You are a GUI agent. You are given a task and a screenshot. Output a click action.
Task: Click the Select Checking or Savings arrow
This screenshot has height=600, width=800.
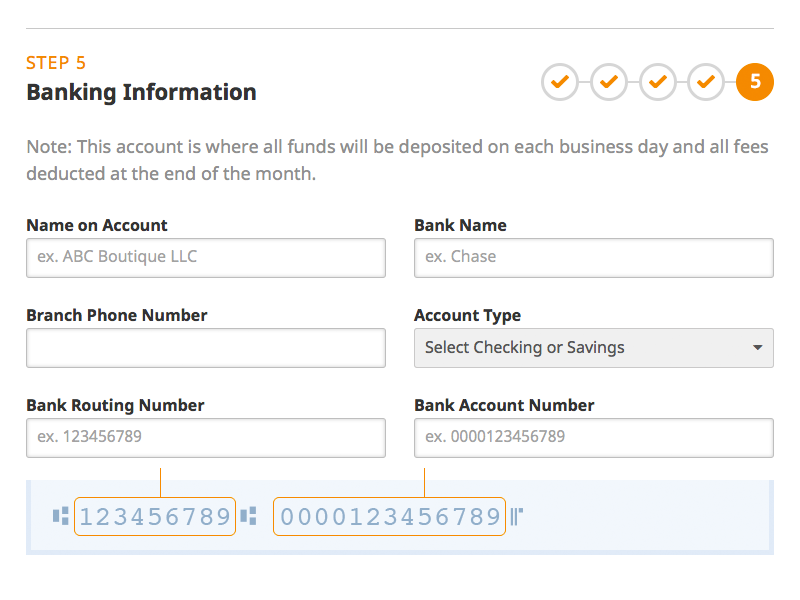(757, 348)
